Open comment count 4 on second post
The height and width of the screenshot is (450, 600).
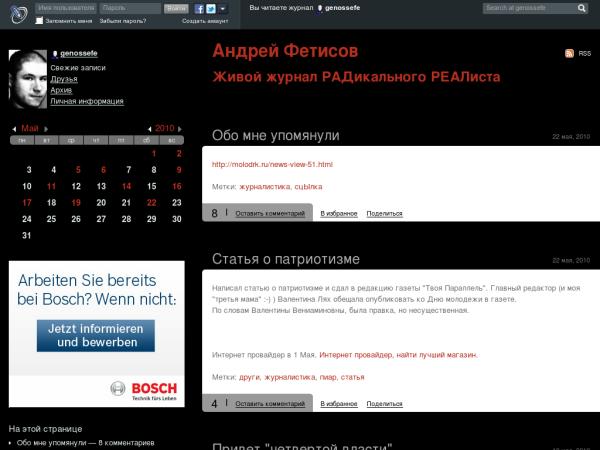tap(214, 404)
